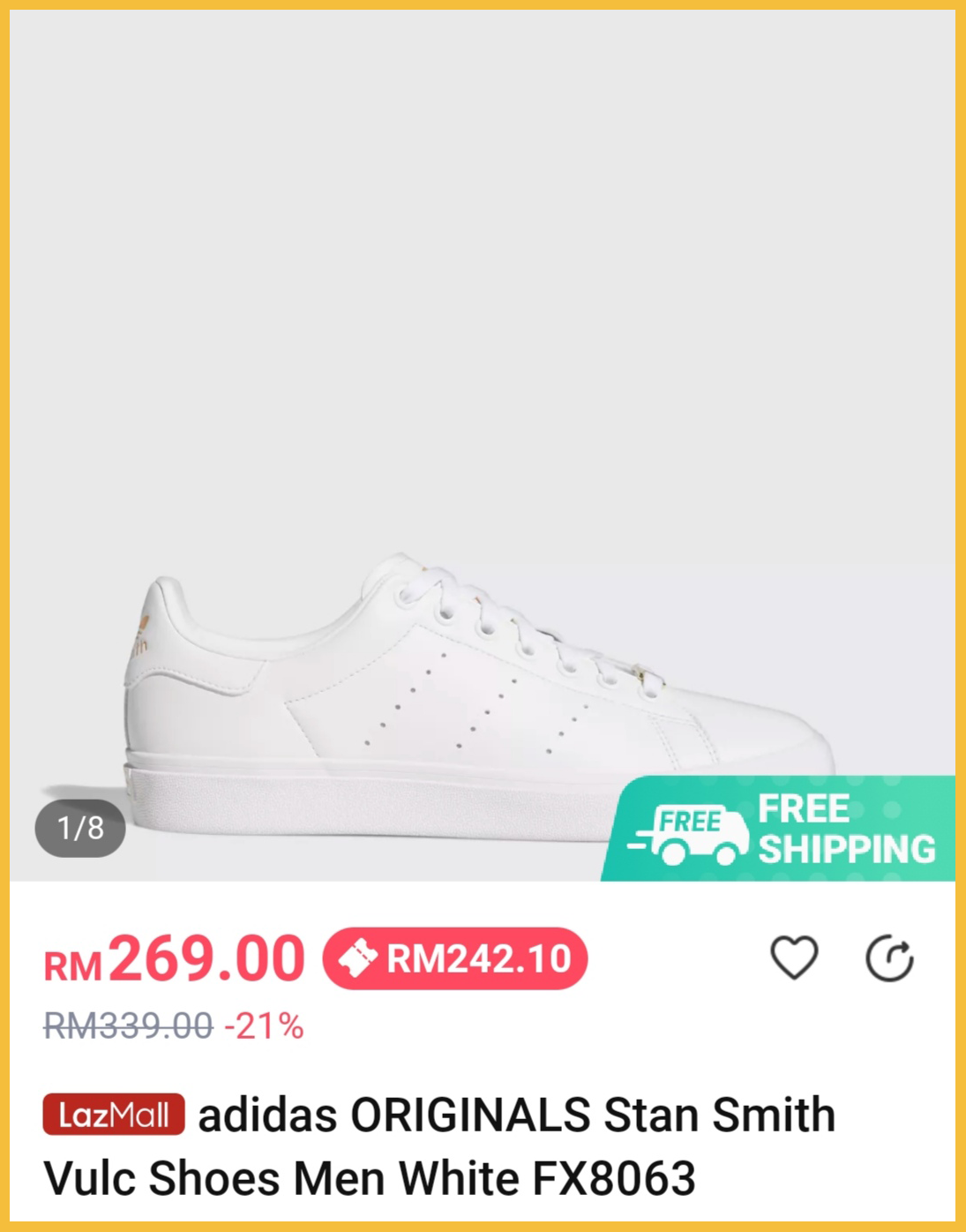Click the crossed-out RM339.00 original price
Screen dimensions: 966x1232
129,1026
